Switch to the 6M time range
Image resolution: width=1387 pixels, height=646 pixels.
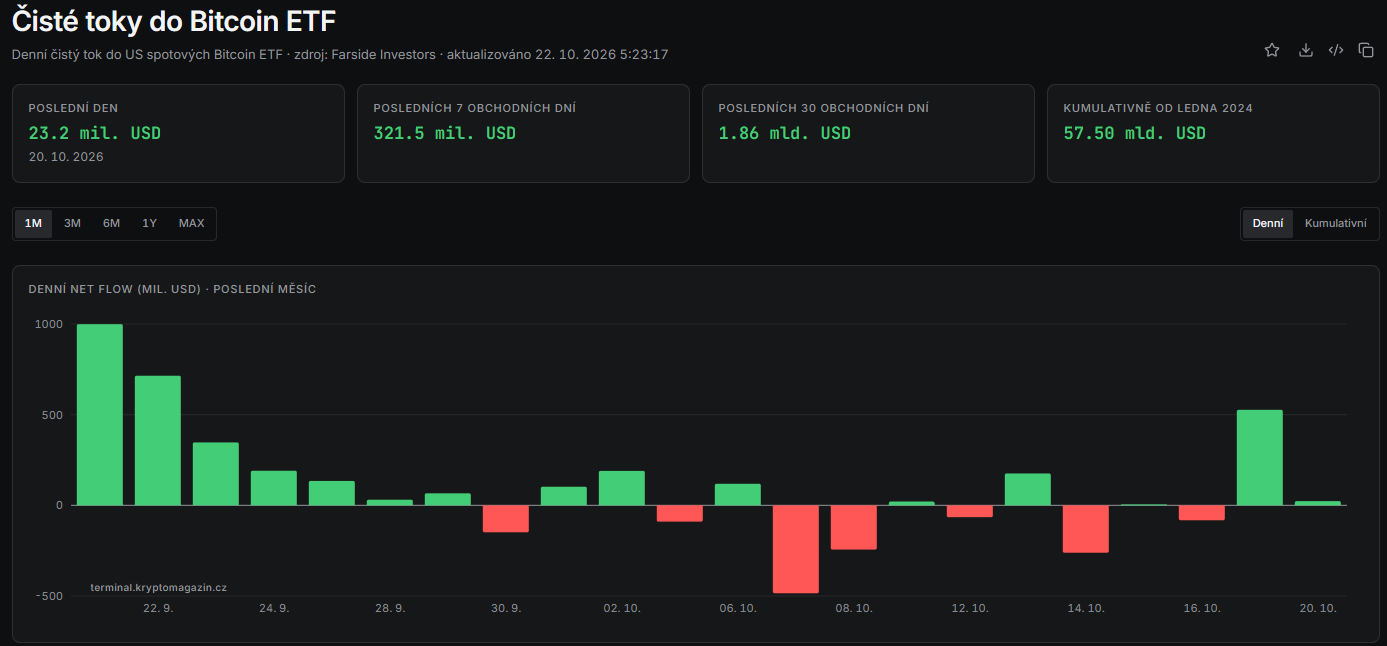pos(111,223)
